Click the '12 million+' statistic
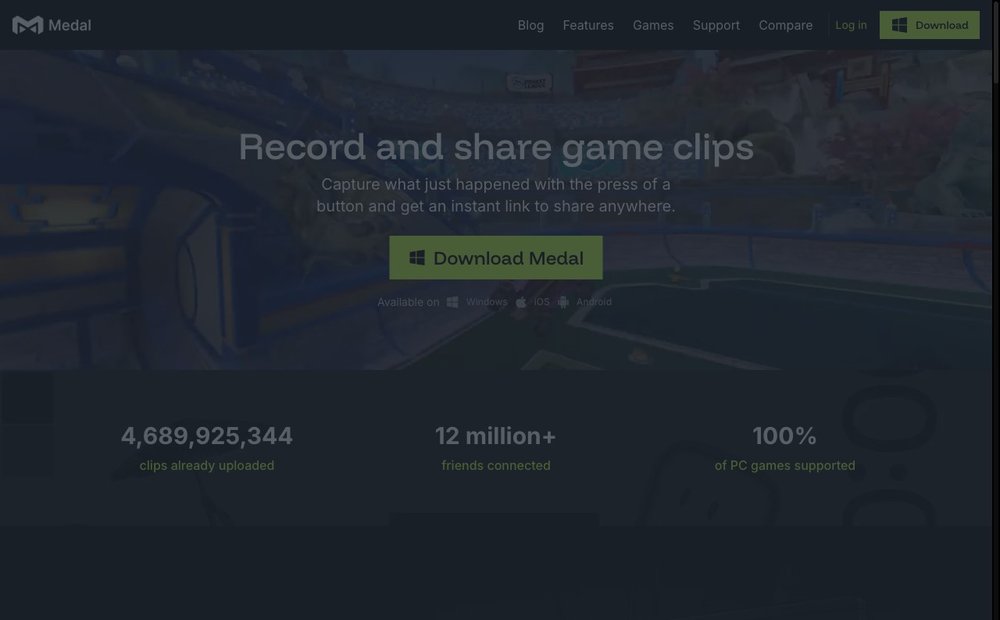The width and height of the screenshot is (1000, 620). tap(496, 436)
